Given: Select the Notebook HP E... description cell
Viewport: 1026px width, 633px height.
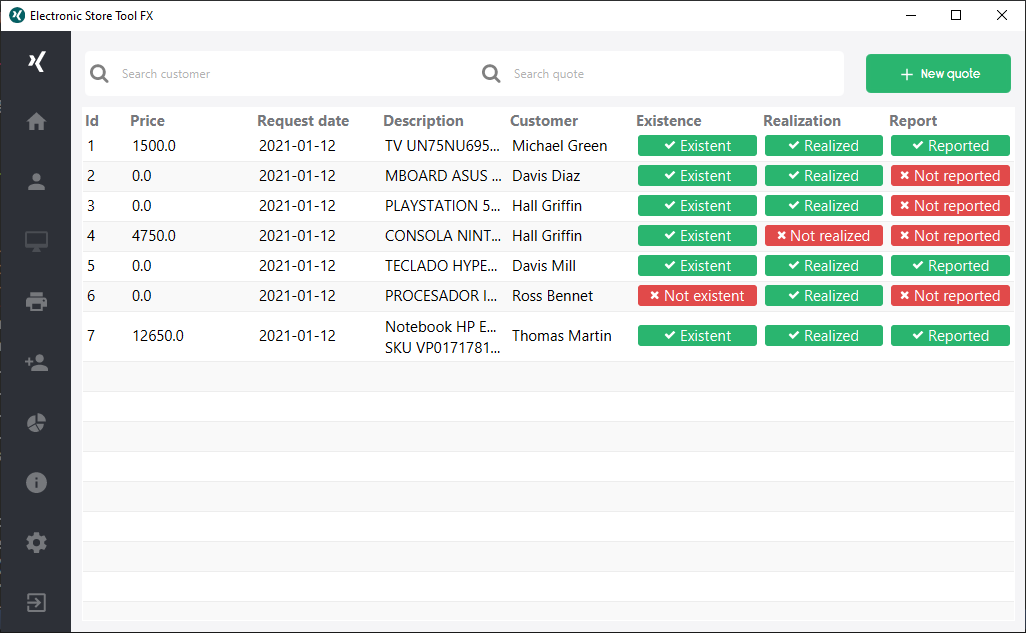Looking at the screenshot, I should tap(442, 336).
